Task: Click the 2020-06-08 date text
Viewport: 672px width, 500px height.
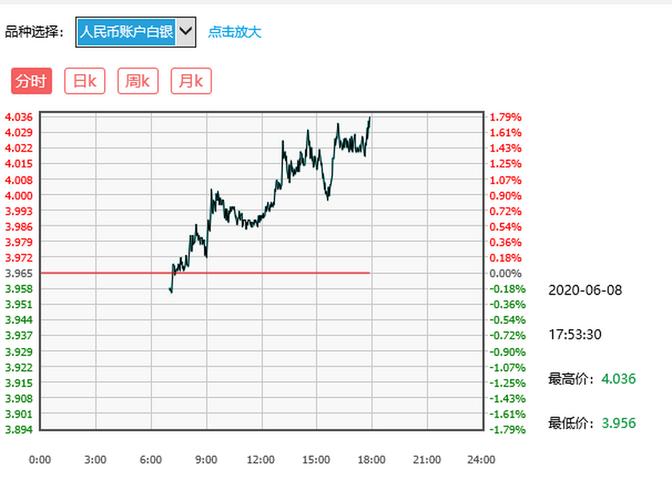Action: click(585, 290)
